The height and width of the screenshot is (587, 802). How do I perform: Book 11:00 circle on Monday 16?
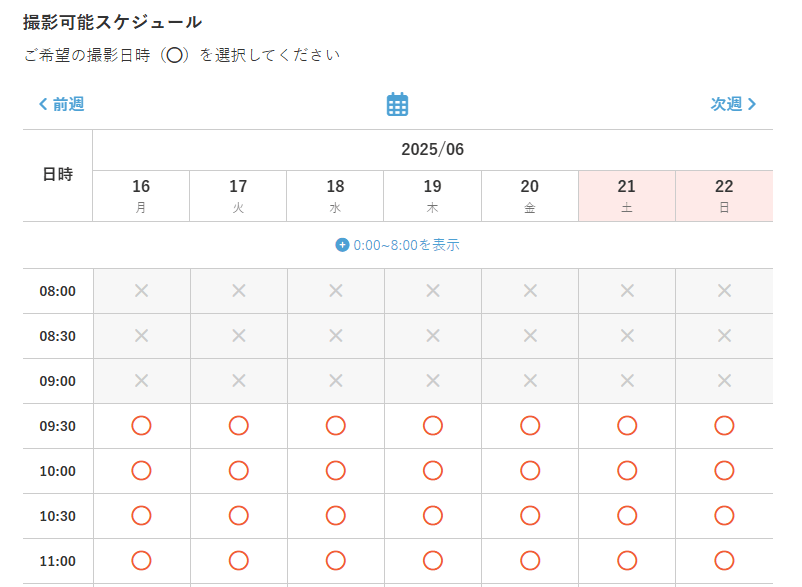pyautogui.click(x=141, y=560)
